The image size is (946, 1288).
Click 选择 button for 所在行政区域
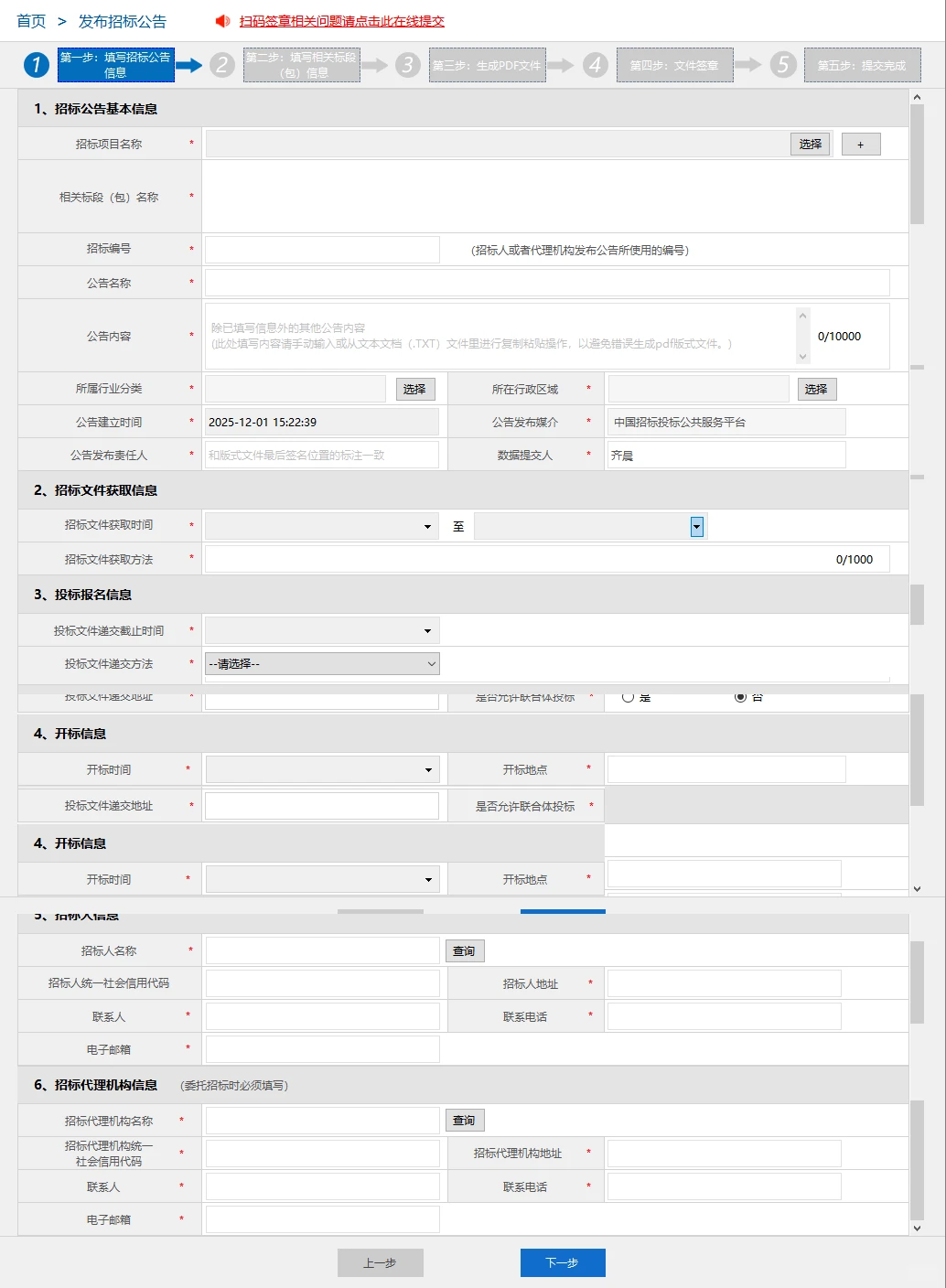[816, 389]
